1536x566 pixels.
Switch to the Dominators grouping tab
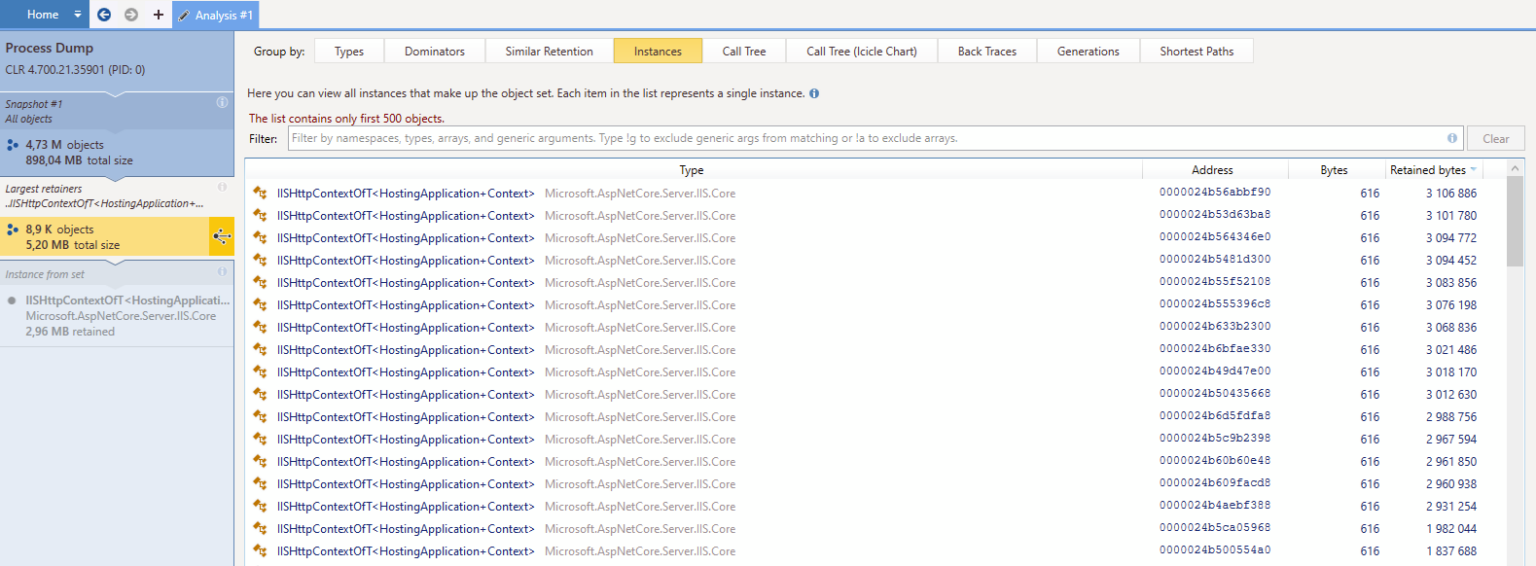[434, 51]
